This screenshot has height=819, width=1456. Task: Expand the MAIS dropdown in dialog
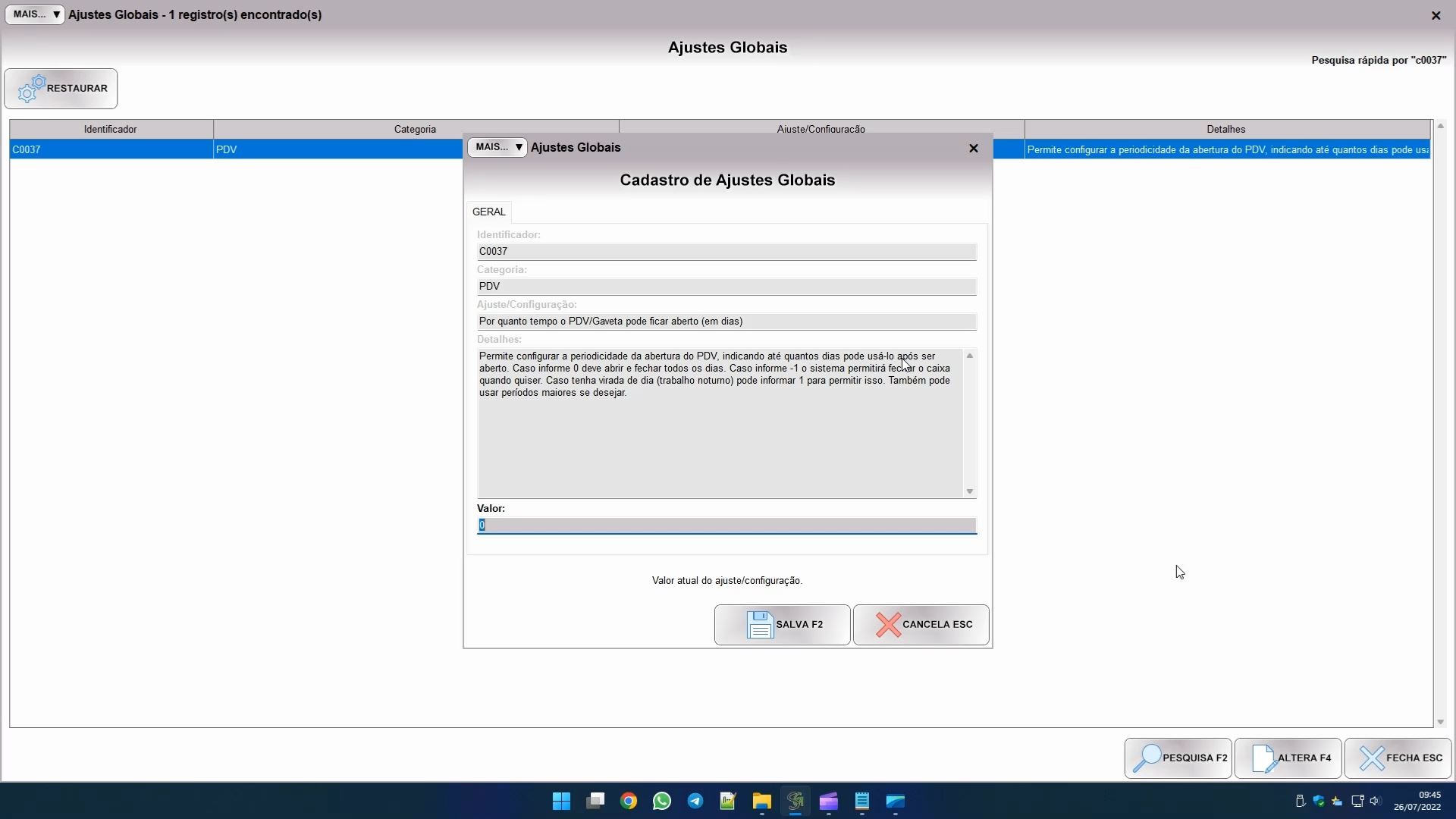click(497, 147)
